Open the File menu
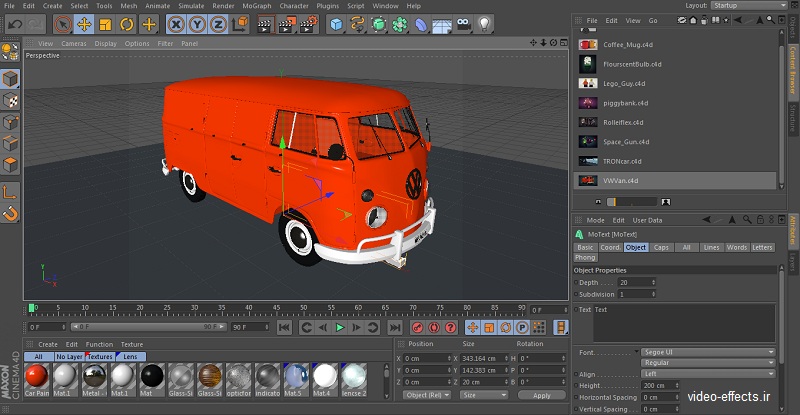The height and width of the screenshot is (415, 800). (9, 6)
